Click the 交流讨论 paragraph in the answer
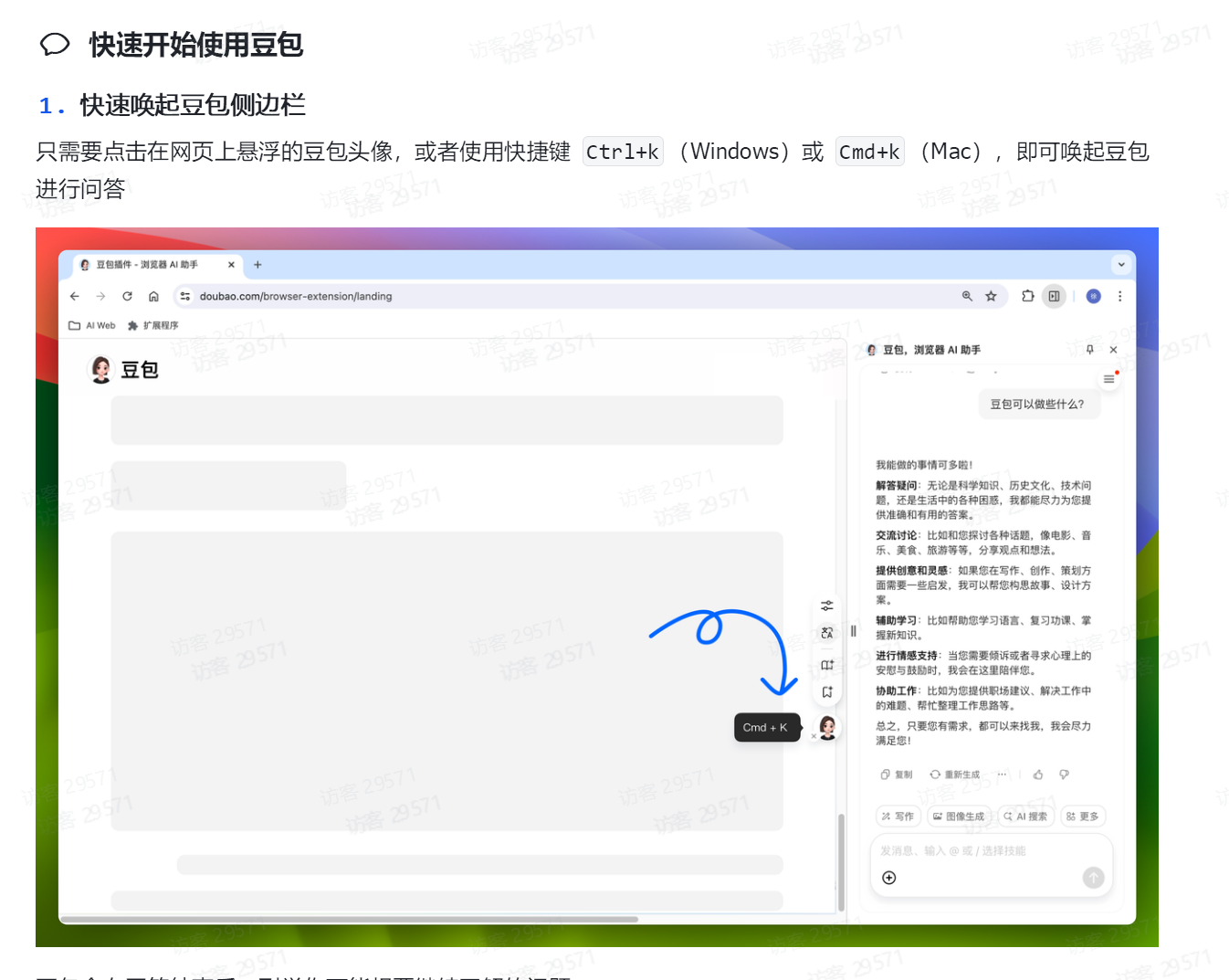 click(983, 543)
